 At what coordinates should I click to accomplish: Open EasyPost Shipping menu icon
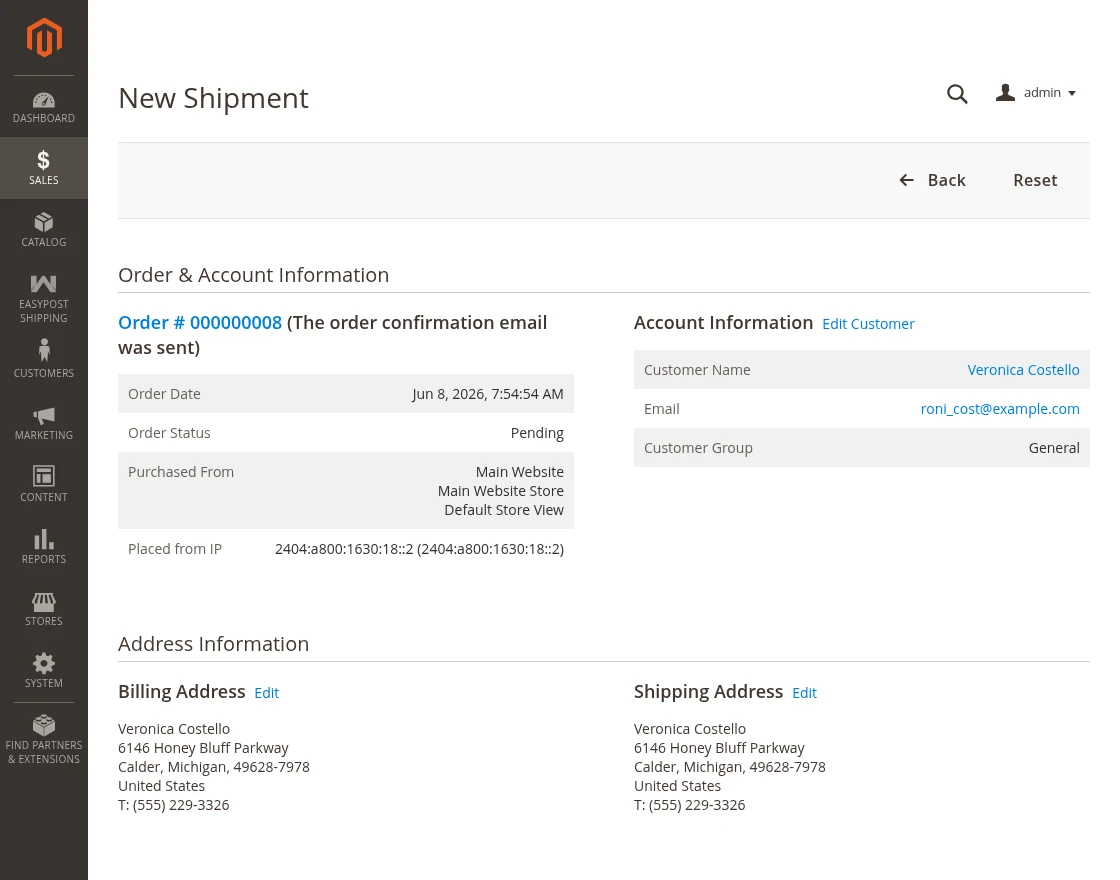(x=44, y=284)
